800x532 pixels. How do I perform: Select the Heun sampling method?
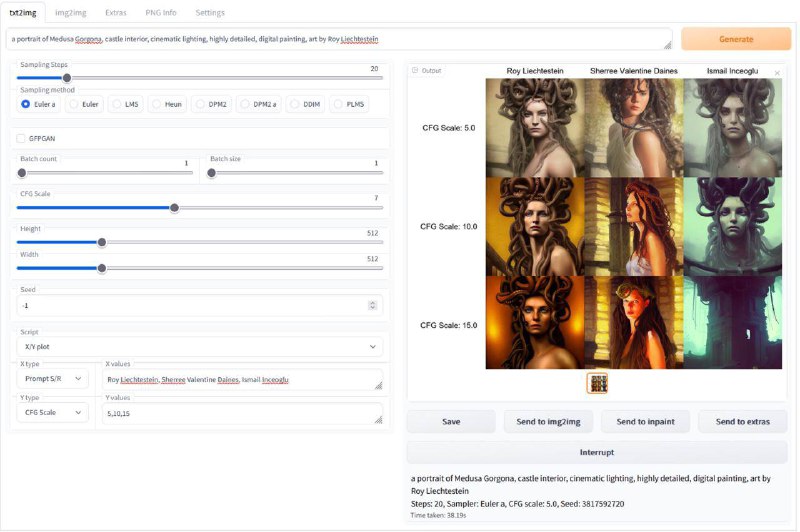[167, 104]
